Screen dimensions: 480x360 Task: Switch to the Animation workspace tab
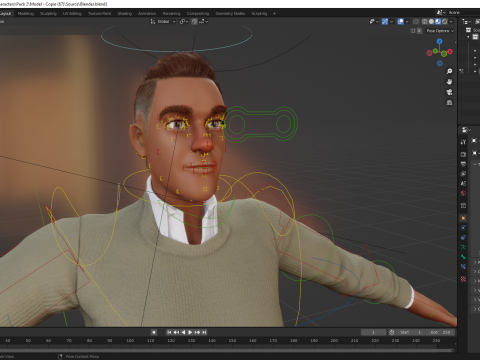coord(147,13)
